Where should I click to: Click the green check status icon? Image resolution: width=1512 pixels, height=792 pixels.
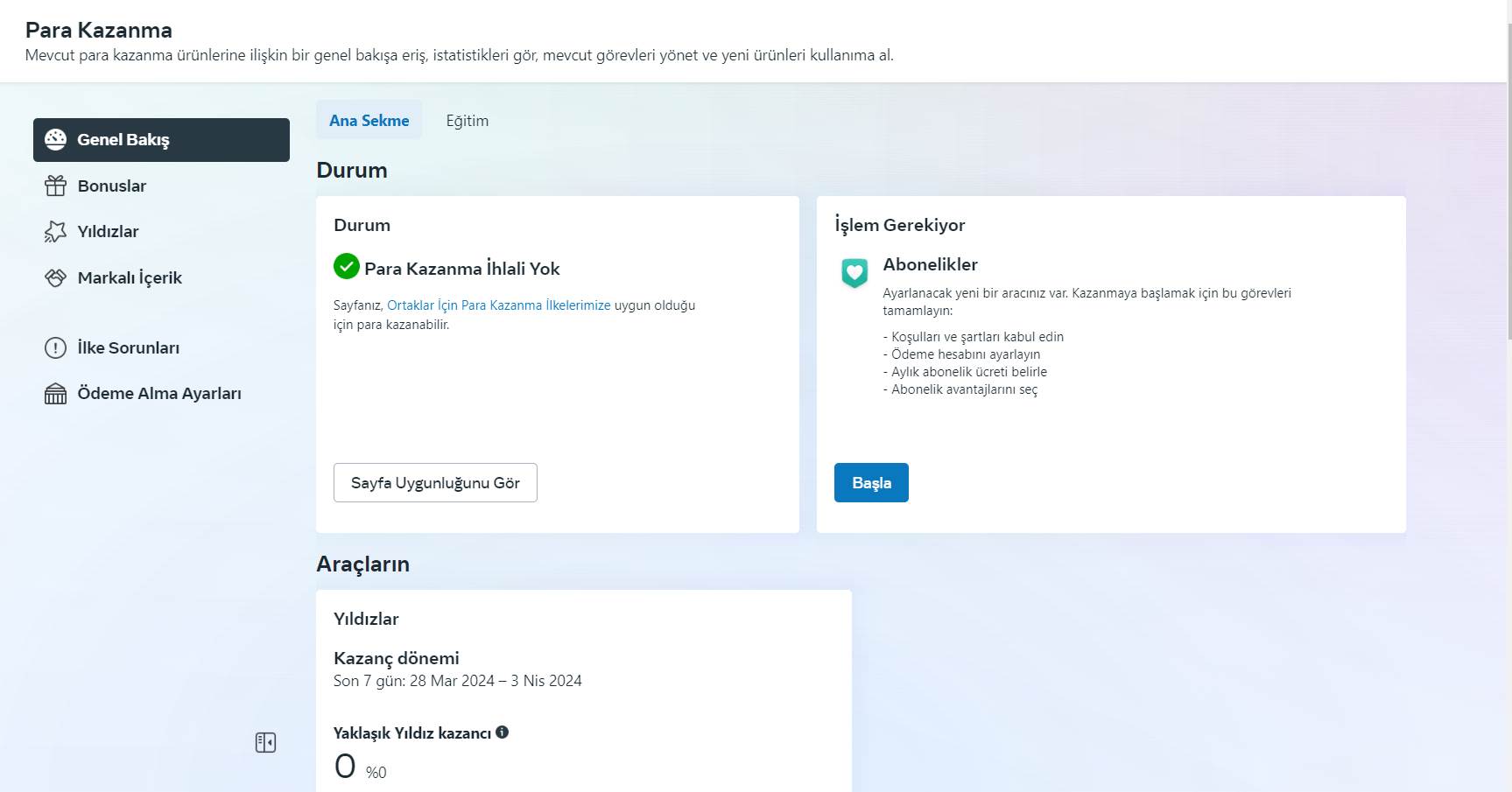(347, 266)
